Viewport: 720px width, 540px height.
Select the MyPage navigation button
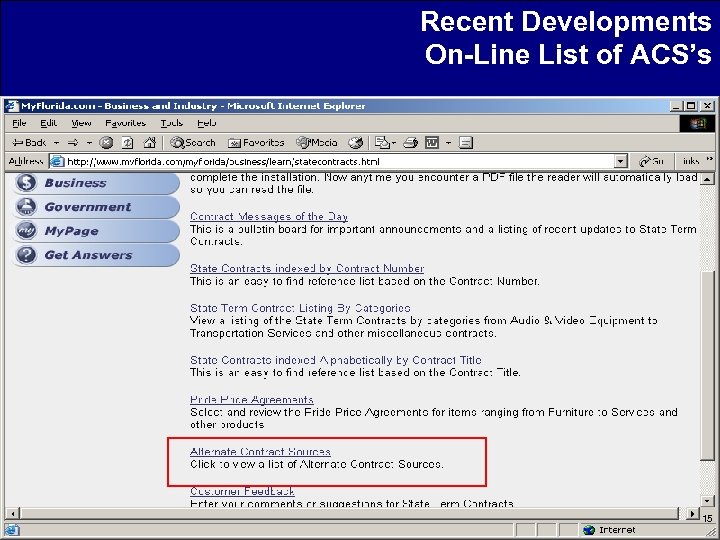click(x=96, y=231)
